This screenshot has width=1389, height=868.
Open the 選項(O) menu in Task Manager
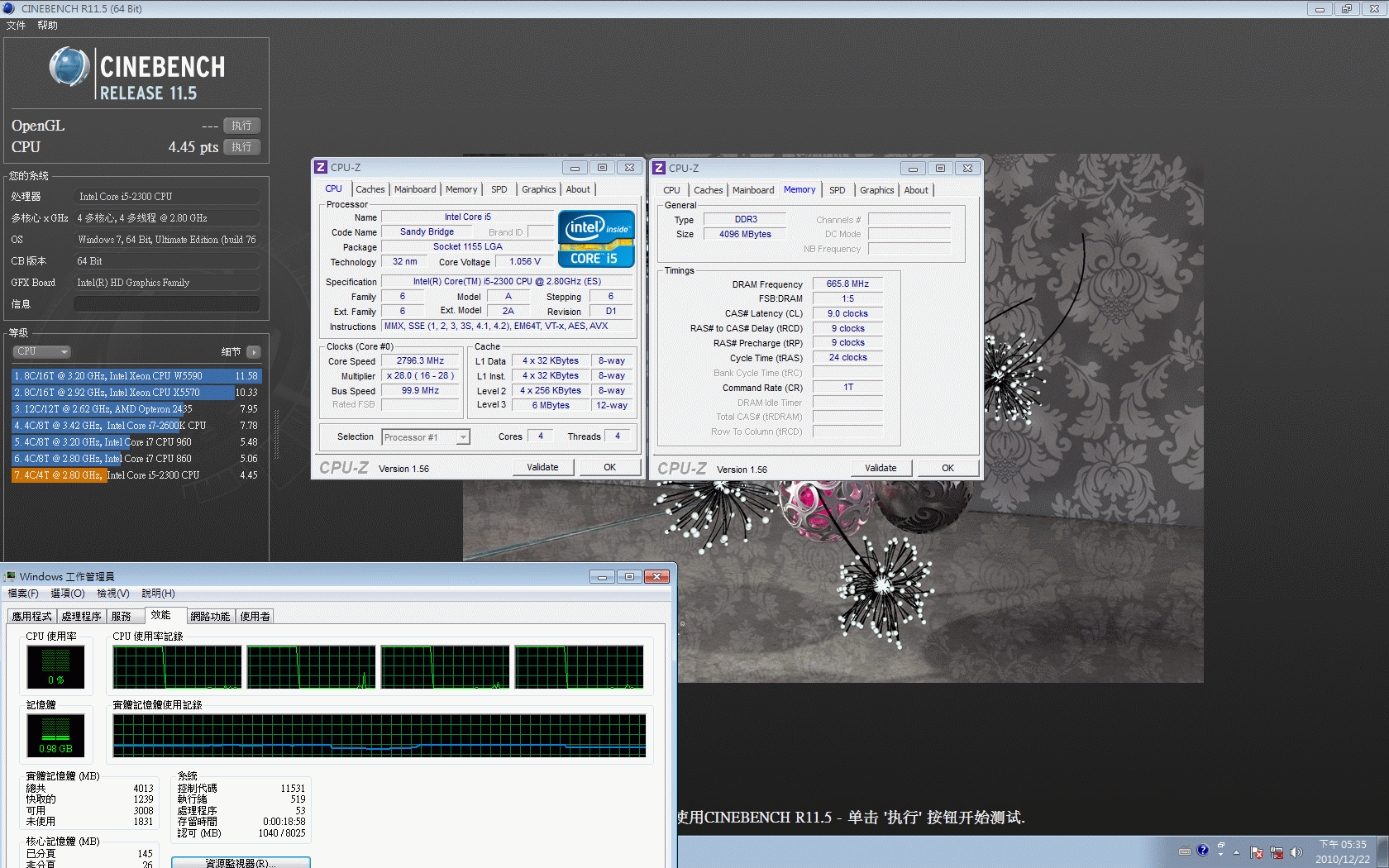pos(68,594)
